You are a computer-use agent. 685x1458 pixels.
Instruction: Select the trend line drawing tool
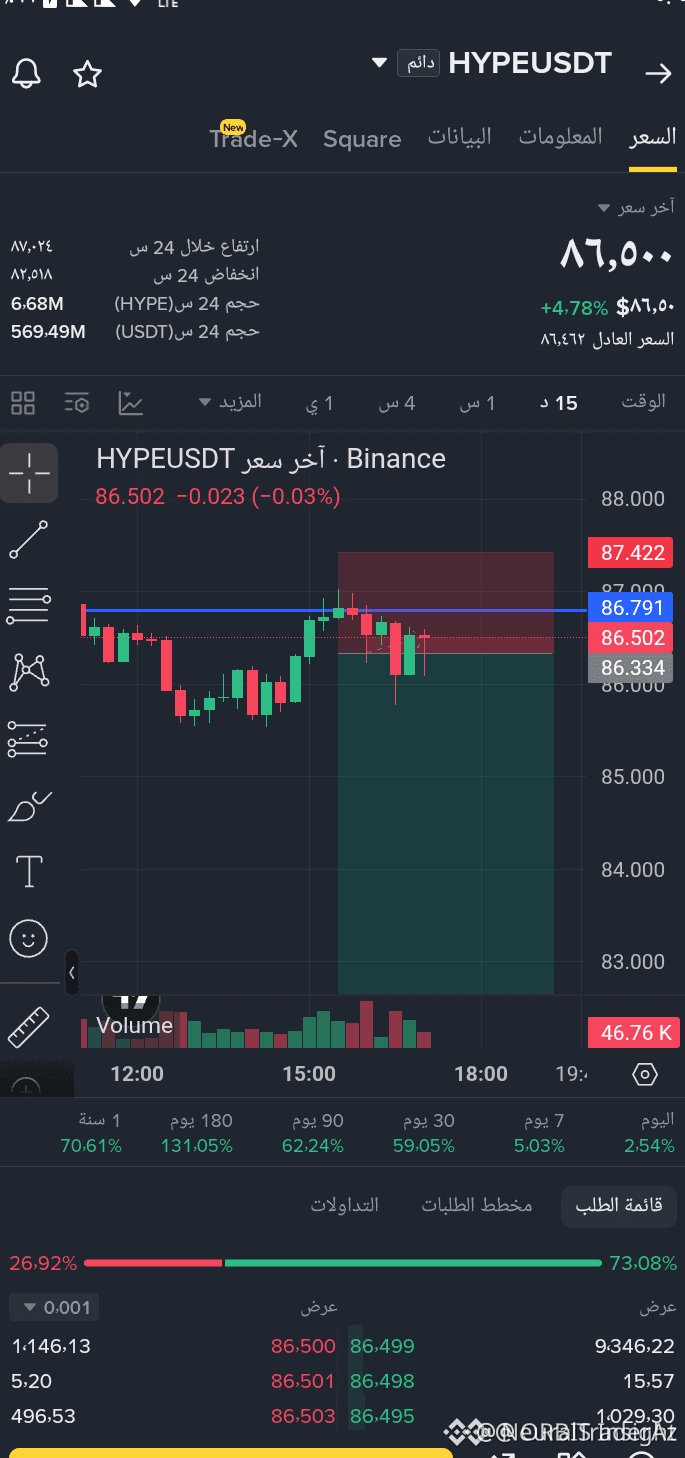click(x=29, y=539)
